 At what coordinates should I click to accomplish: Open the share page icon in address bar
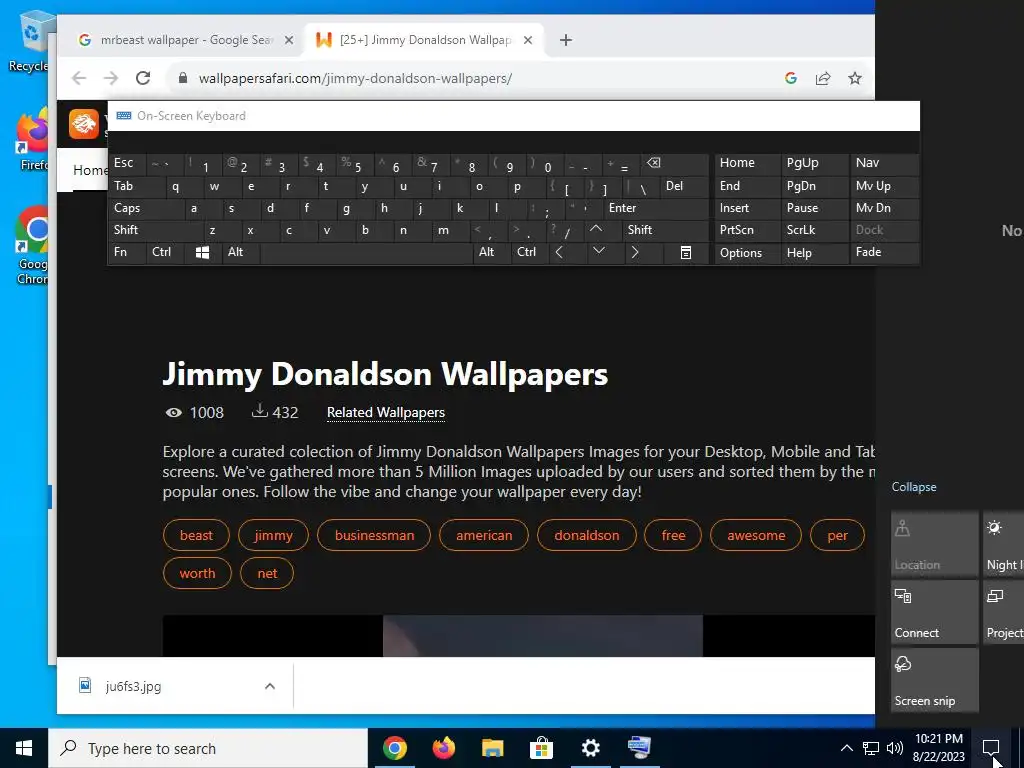click(823, 78)
